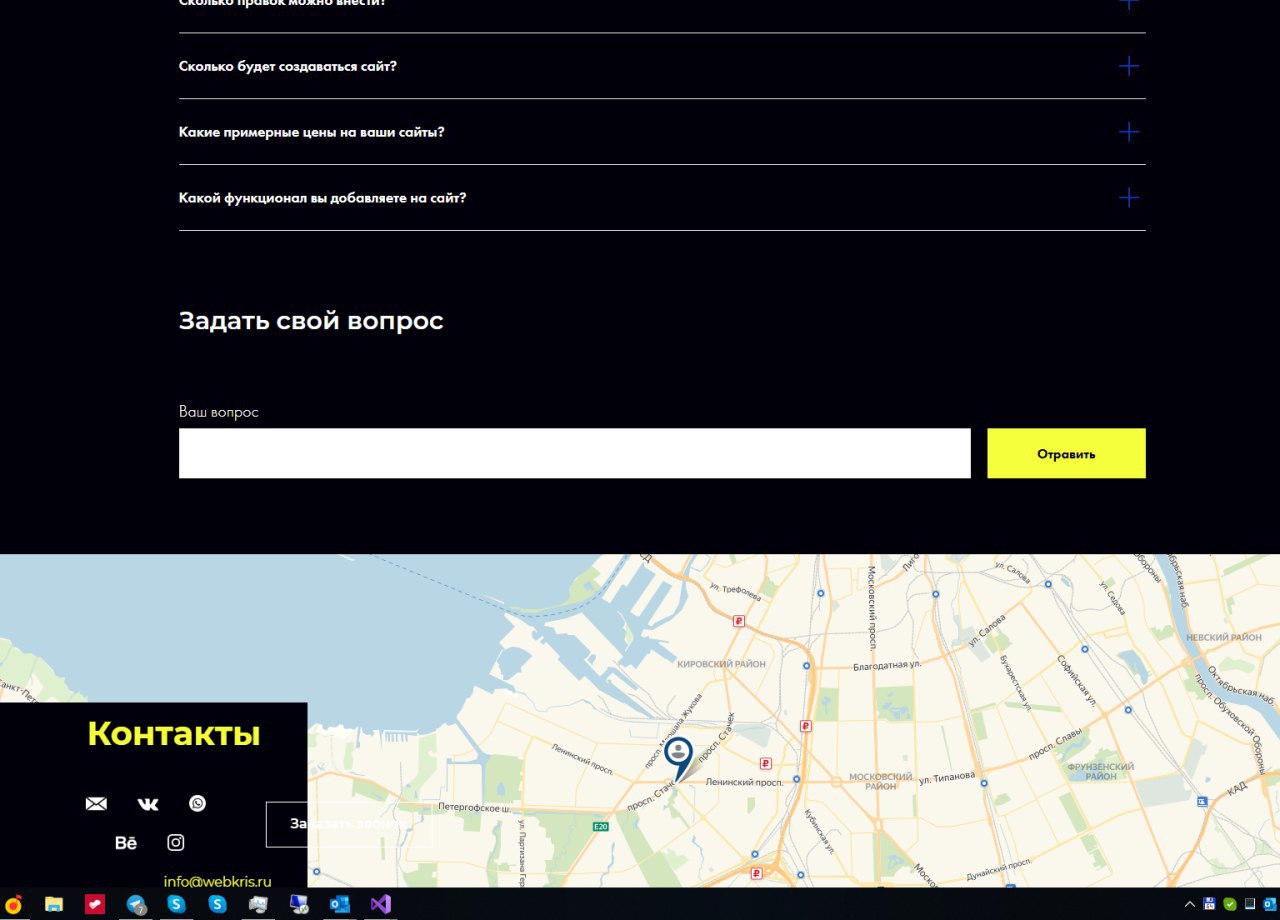This screenshot has width=1280, height=920.
Task: Open Outlook from the taskbar
Action: pos(340,904)
